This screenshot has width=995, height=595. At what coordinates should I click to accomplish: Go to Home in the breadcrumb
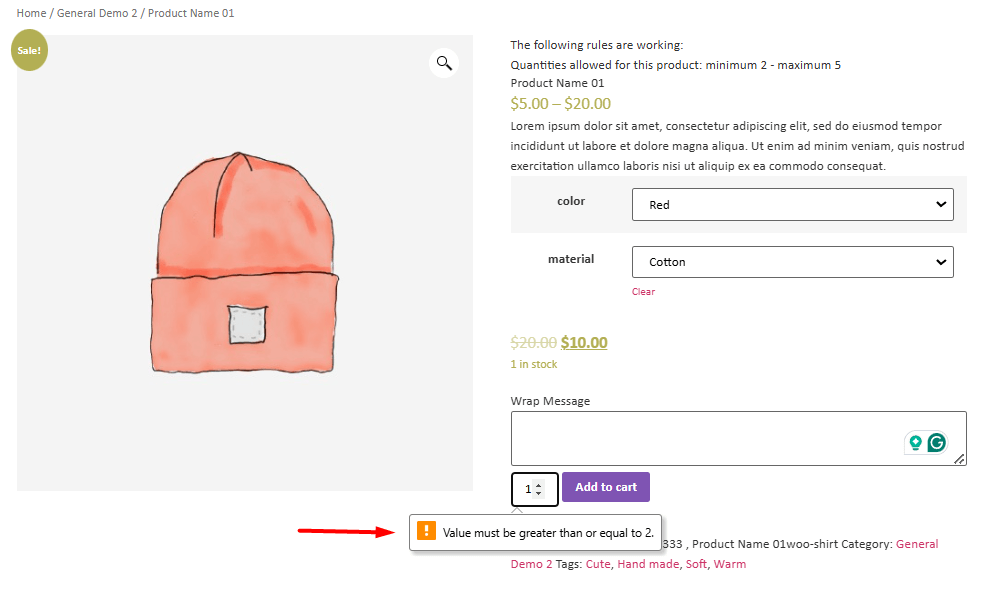[31, 13]
